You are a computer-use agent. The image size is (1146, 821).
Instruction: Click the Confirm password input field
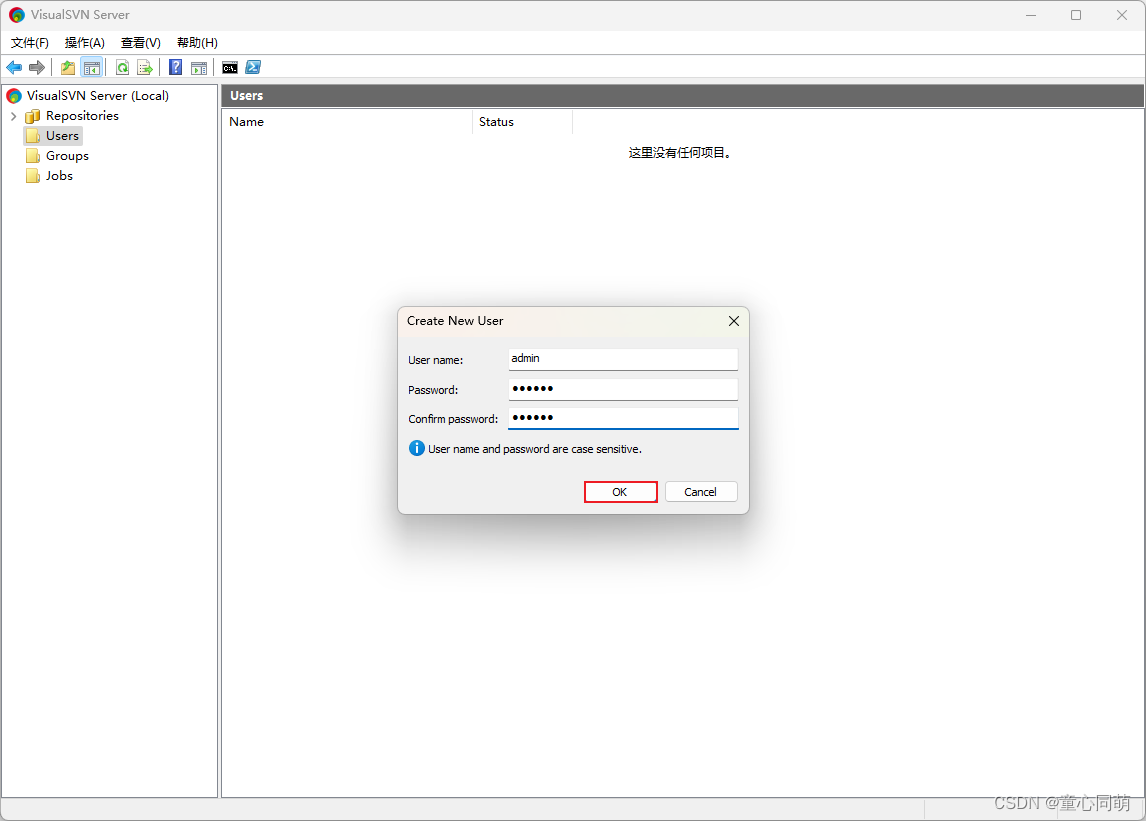click(x=623, y=418)
